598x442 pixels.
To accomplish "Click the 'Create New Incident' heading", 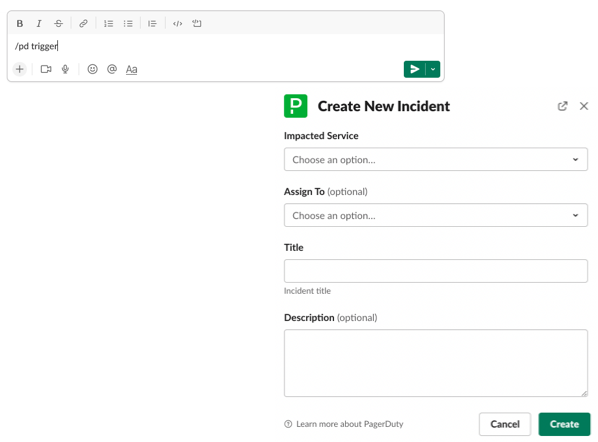I will tap(384, 106).
